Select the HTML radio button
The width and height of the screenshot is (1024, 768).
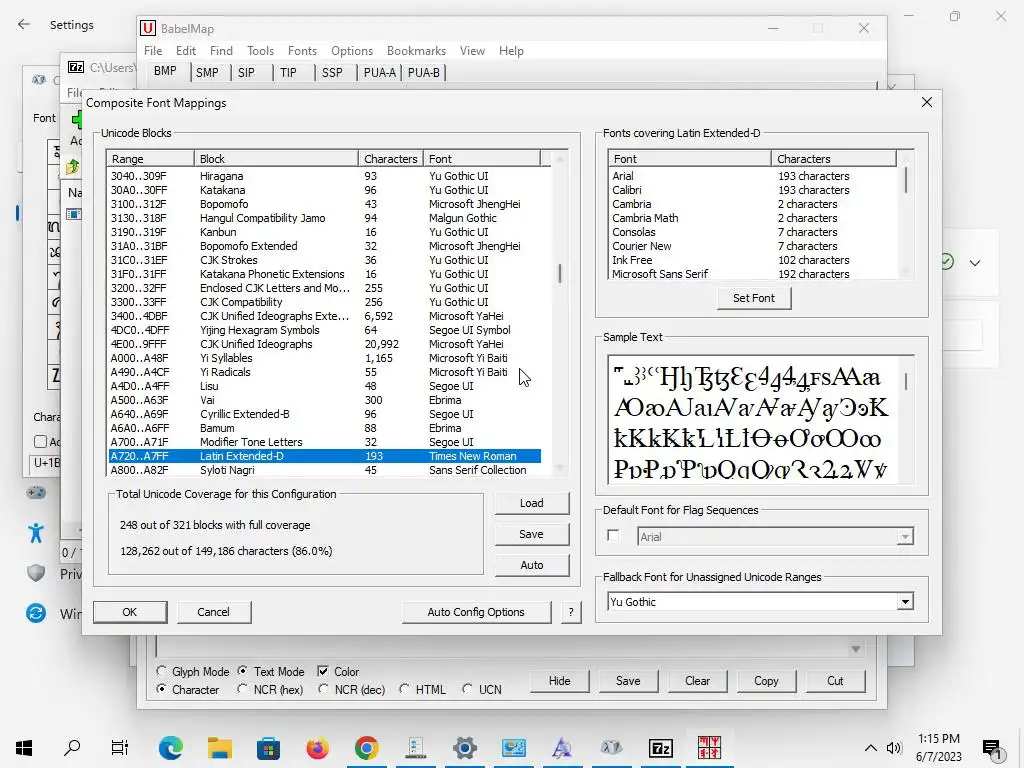(x=404, y=689)
